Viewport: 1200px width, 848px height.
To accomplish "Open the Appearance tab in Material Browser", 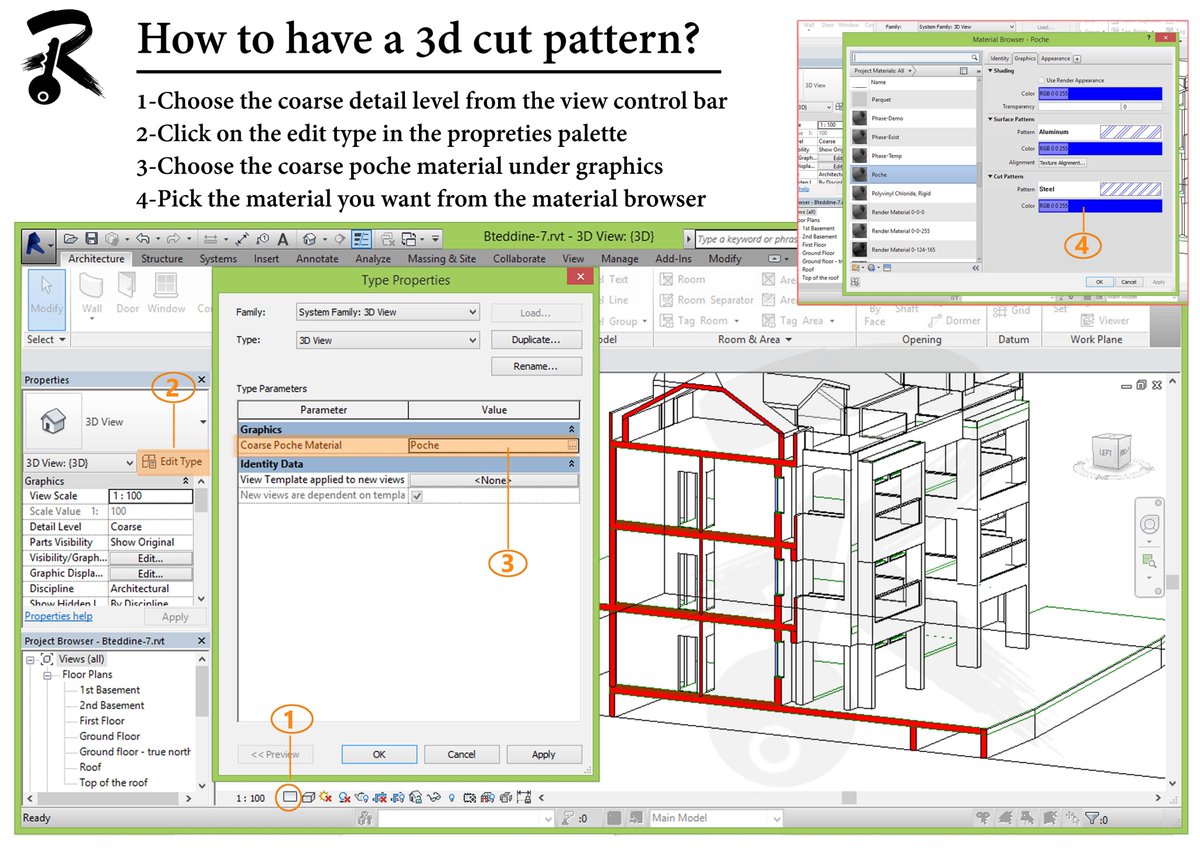I will tap(1055, 58).
